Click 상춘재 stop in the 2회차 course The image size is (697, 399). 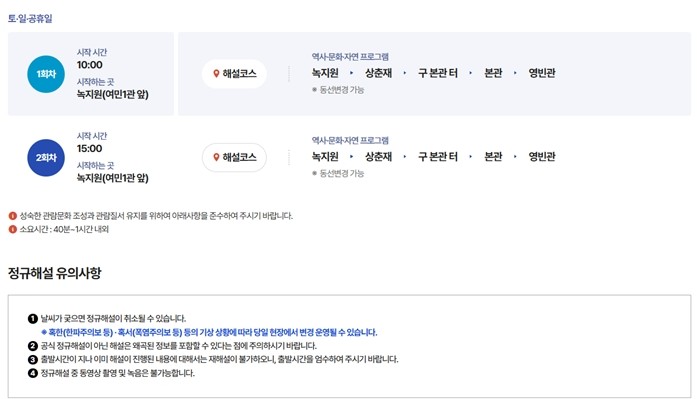[x=378, y=156]
